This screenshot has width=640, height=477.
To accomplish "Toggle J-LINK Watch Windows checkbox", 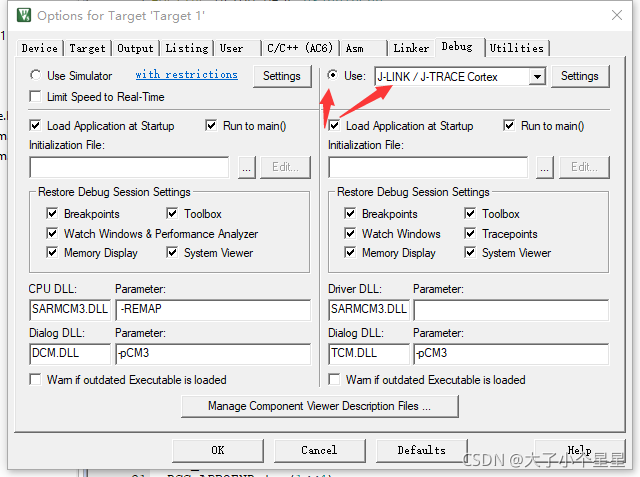I will (x=350, y=233).
